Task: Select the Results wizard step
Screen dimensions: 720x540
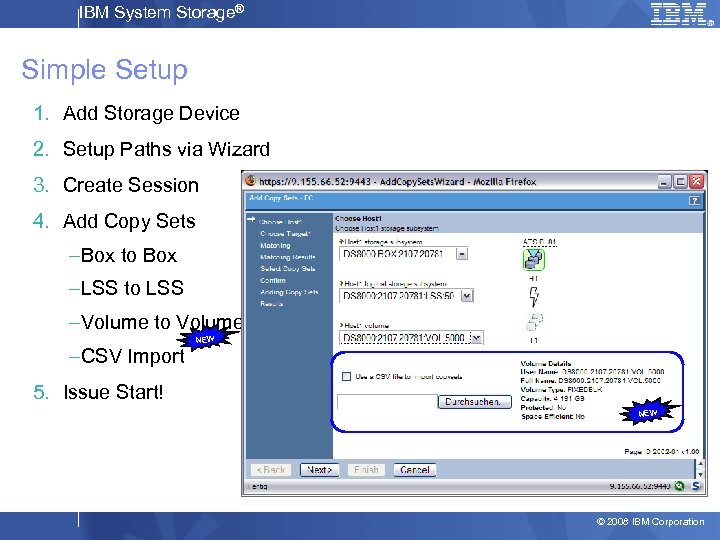Action: pyautogui.click(x=271, y=304)
